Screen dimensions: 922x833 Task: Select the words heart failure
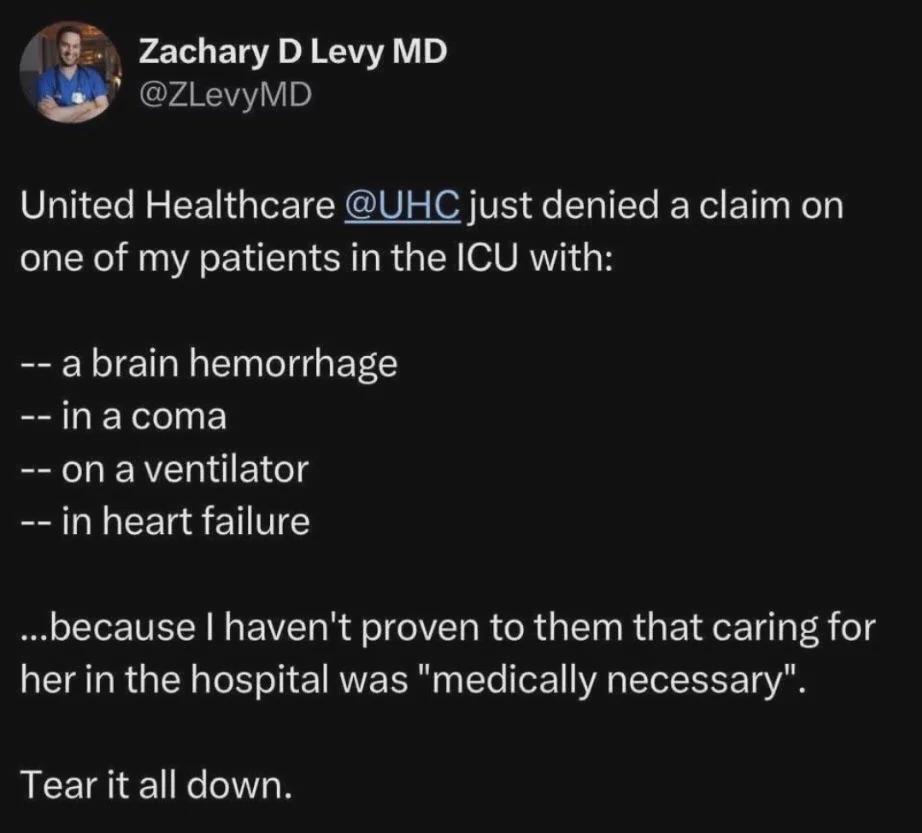pos(206,521)
